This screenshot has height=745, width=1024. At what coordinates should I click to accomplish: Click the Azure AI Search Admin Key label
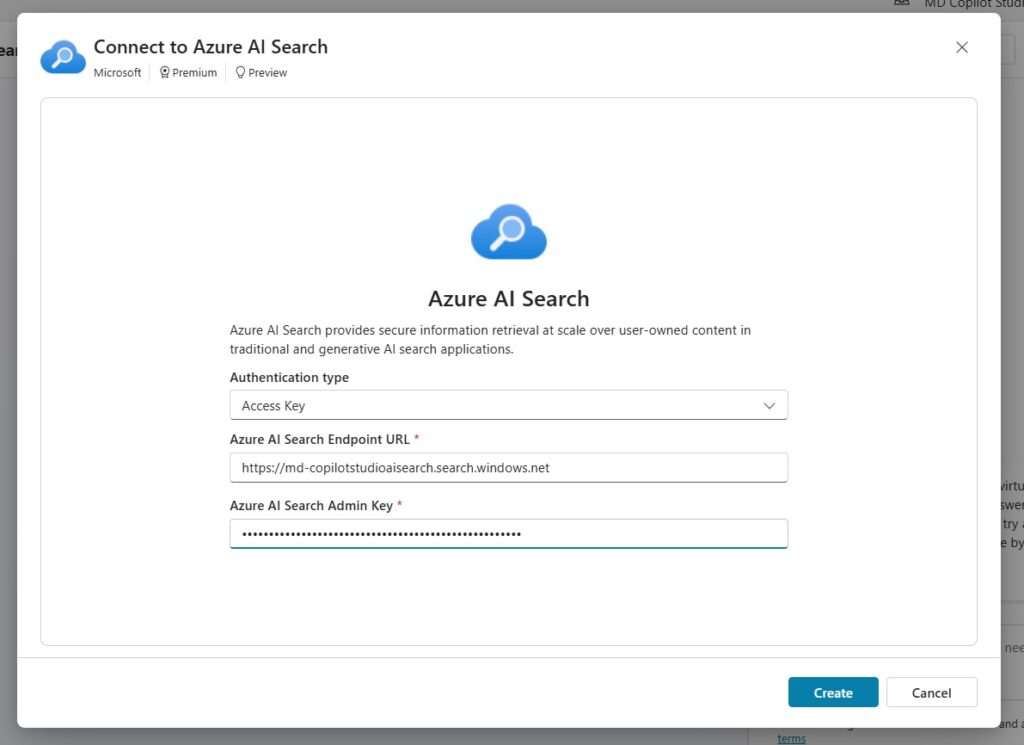(x=311, y=505)
